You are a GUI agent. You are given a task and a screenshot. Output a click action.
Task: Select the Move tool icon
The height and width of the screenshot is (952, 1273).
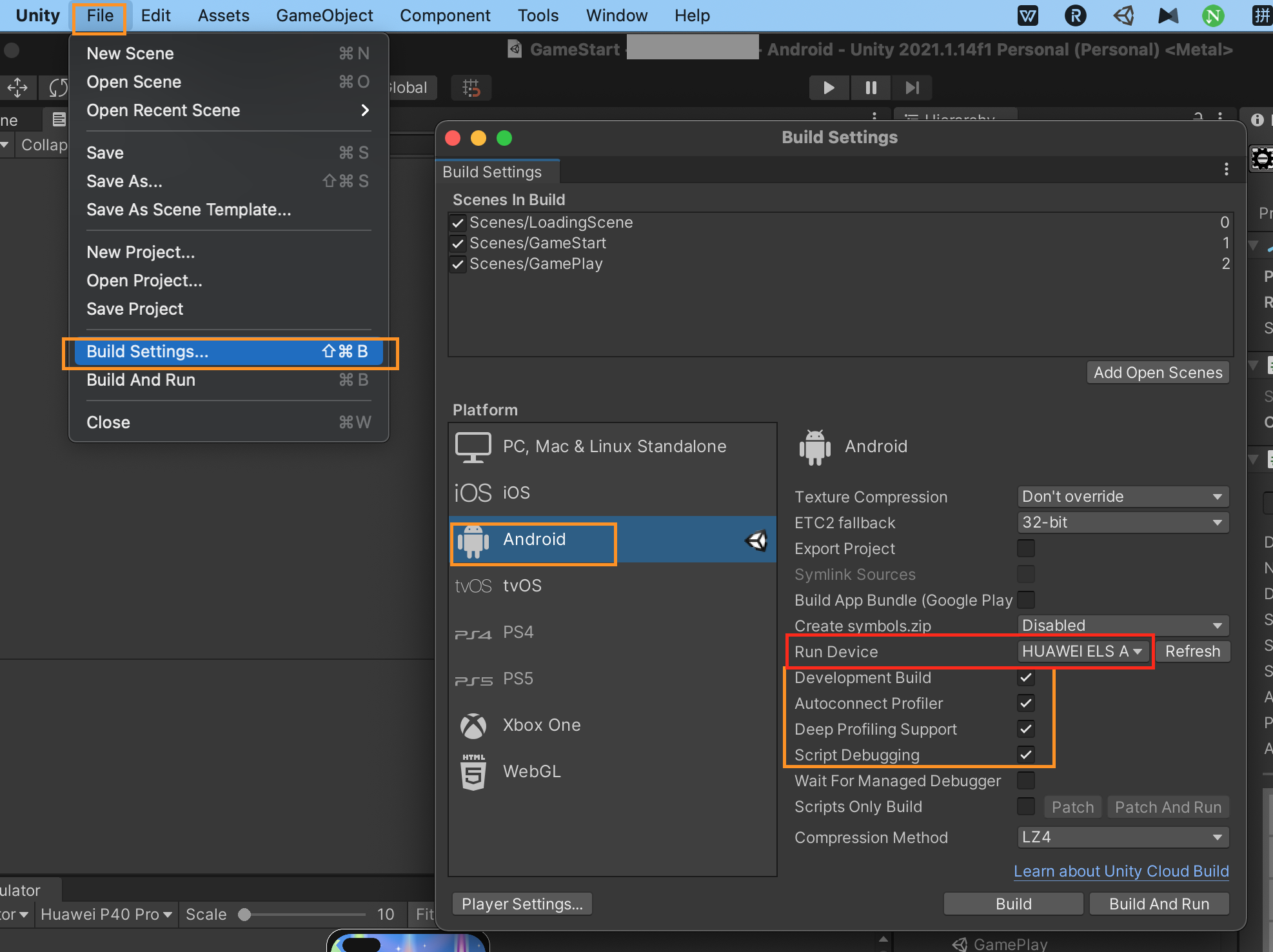tap(17, 88)
